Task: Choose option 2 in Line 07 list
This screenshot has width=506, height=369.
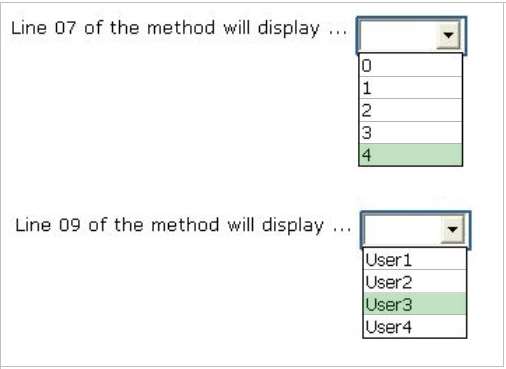Action: 411,110
